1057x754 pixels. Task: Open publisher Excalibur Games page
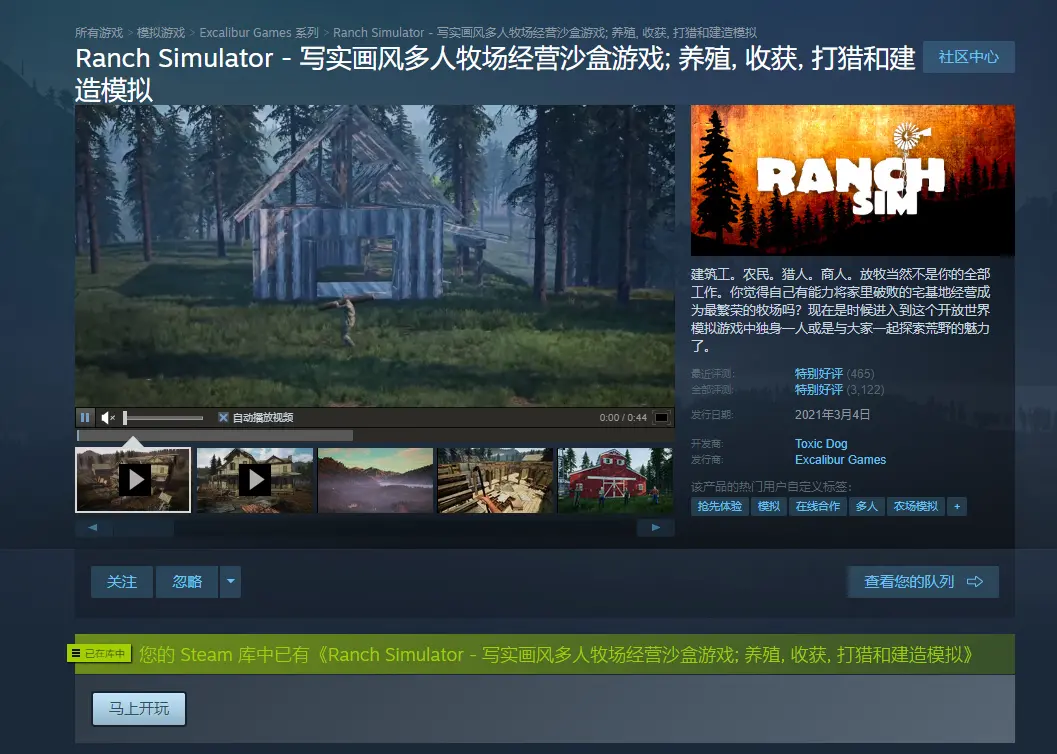tap(841, 460)
